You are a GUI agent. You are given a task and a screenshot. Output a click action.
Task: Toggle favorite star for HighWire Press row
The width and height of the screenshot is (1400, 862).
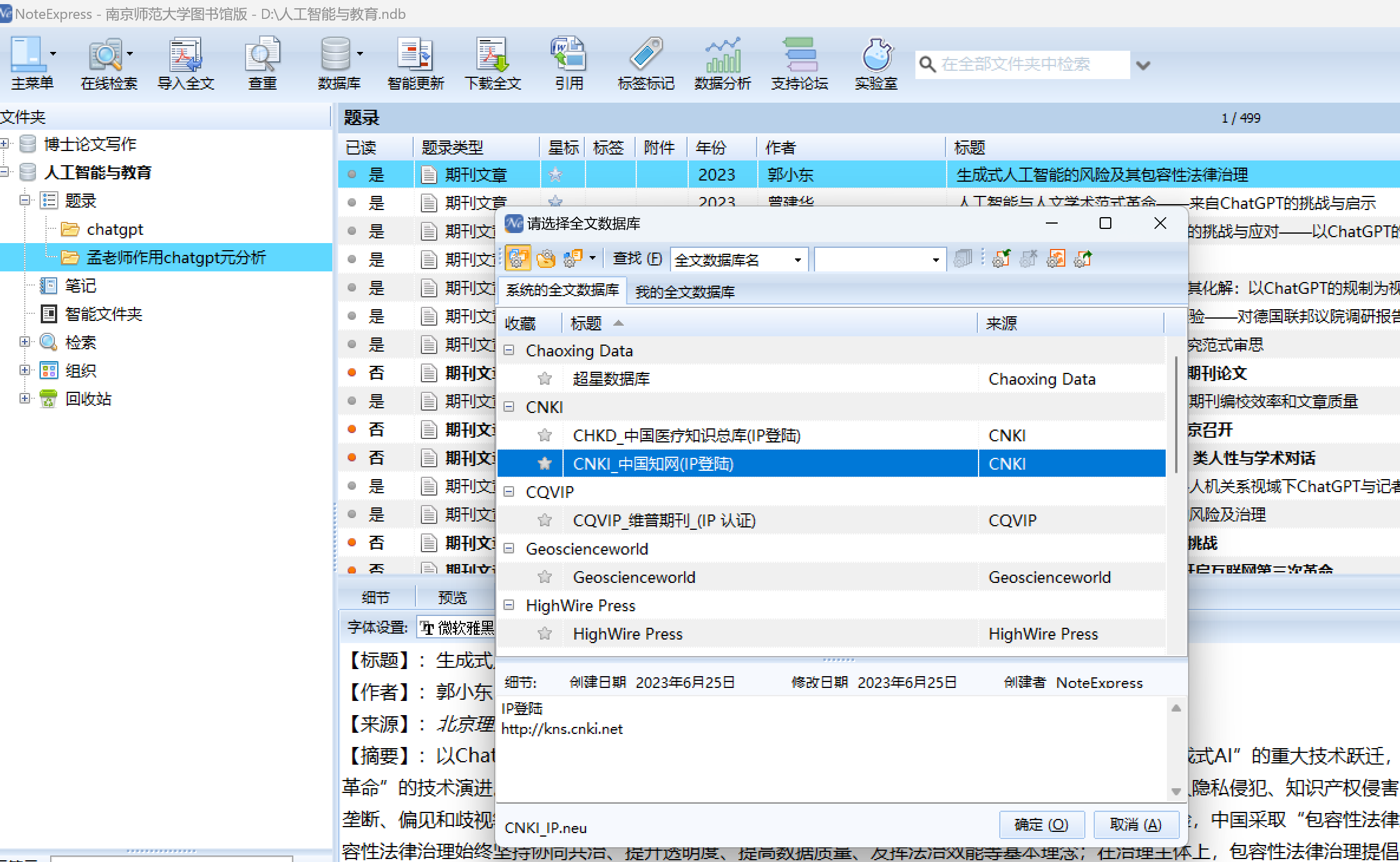point(545,633)
